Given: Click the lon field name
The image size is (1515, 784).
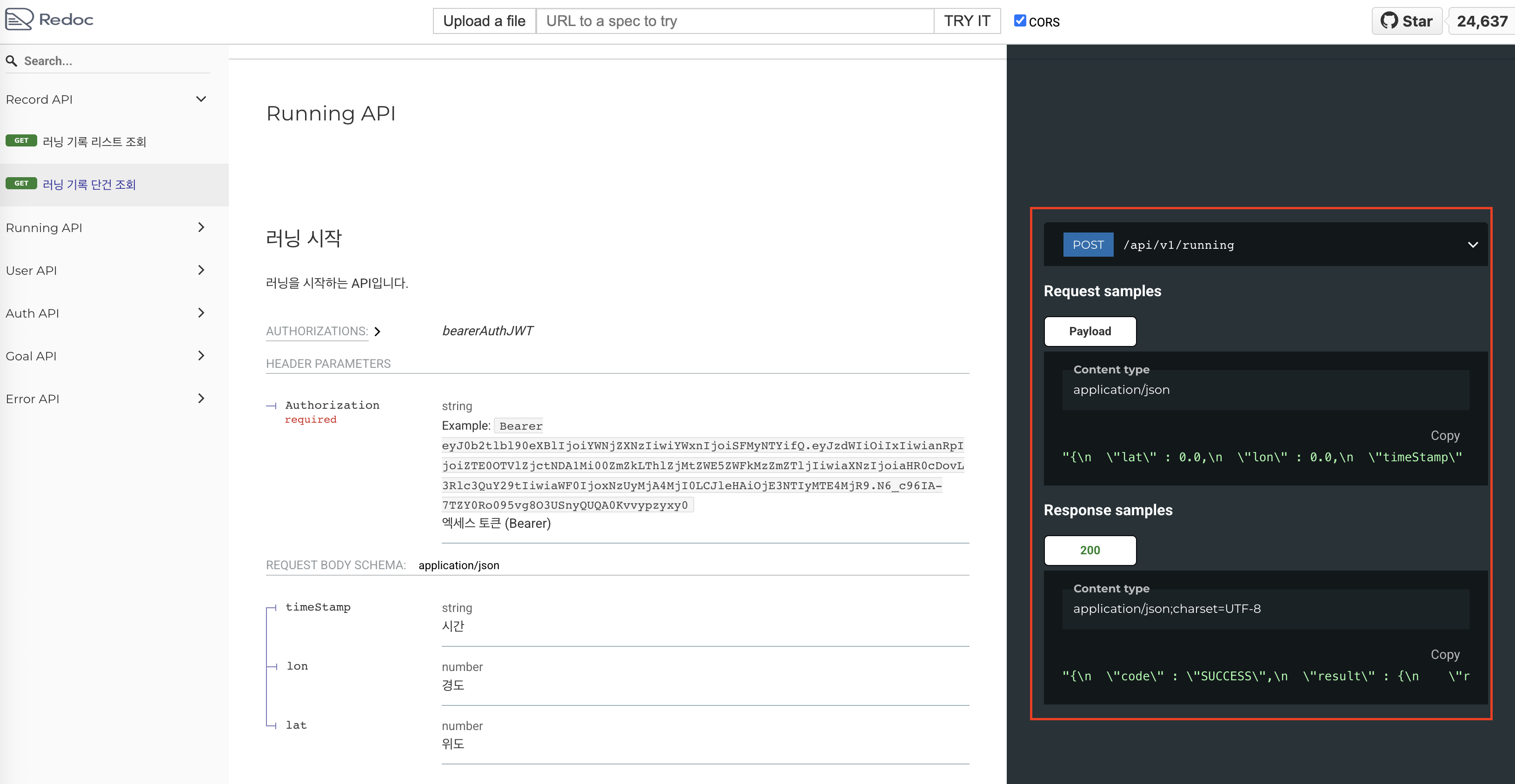Looking at the screenshot, I should [297, 666].
